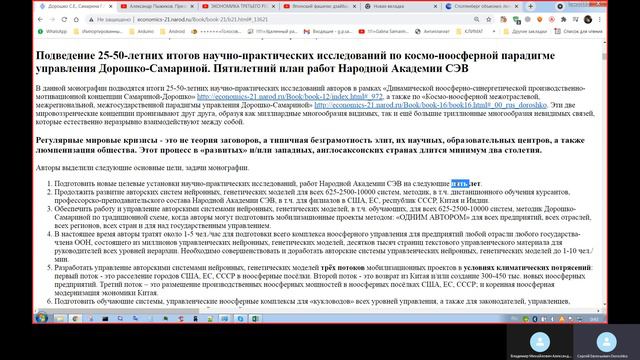Open the extensions puzzle icon

tap(564, 19)
